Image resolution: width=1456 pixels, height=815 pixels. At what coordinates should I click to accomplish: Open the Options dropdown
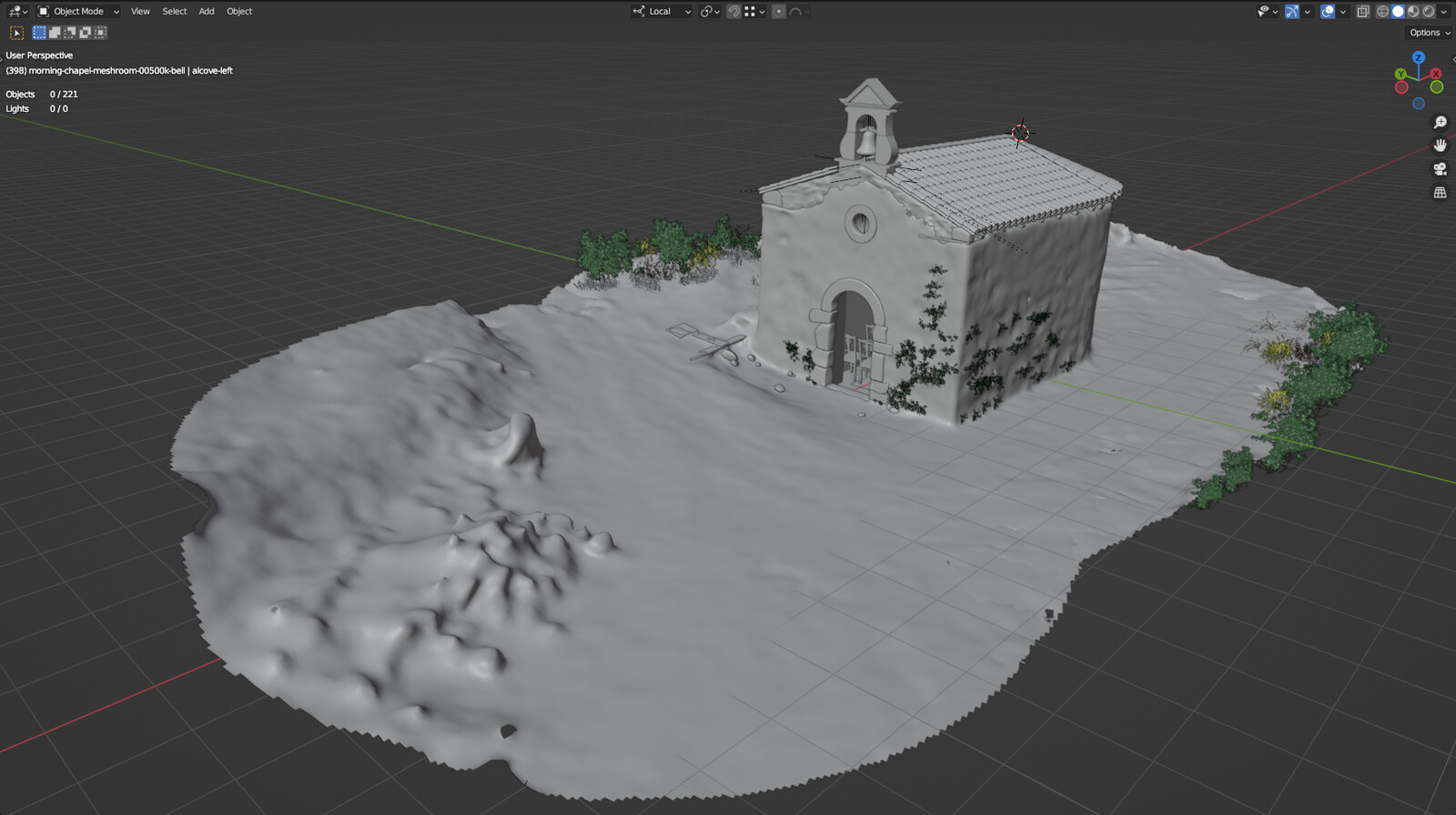pos(1430,33)
